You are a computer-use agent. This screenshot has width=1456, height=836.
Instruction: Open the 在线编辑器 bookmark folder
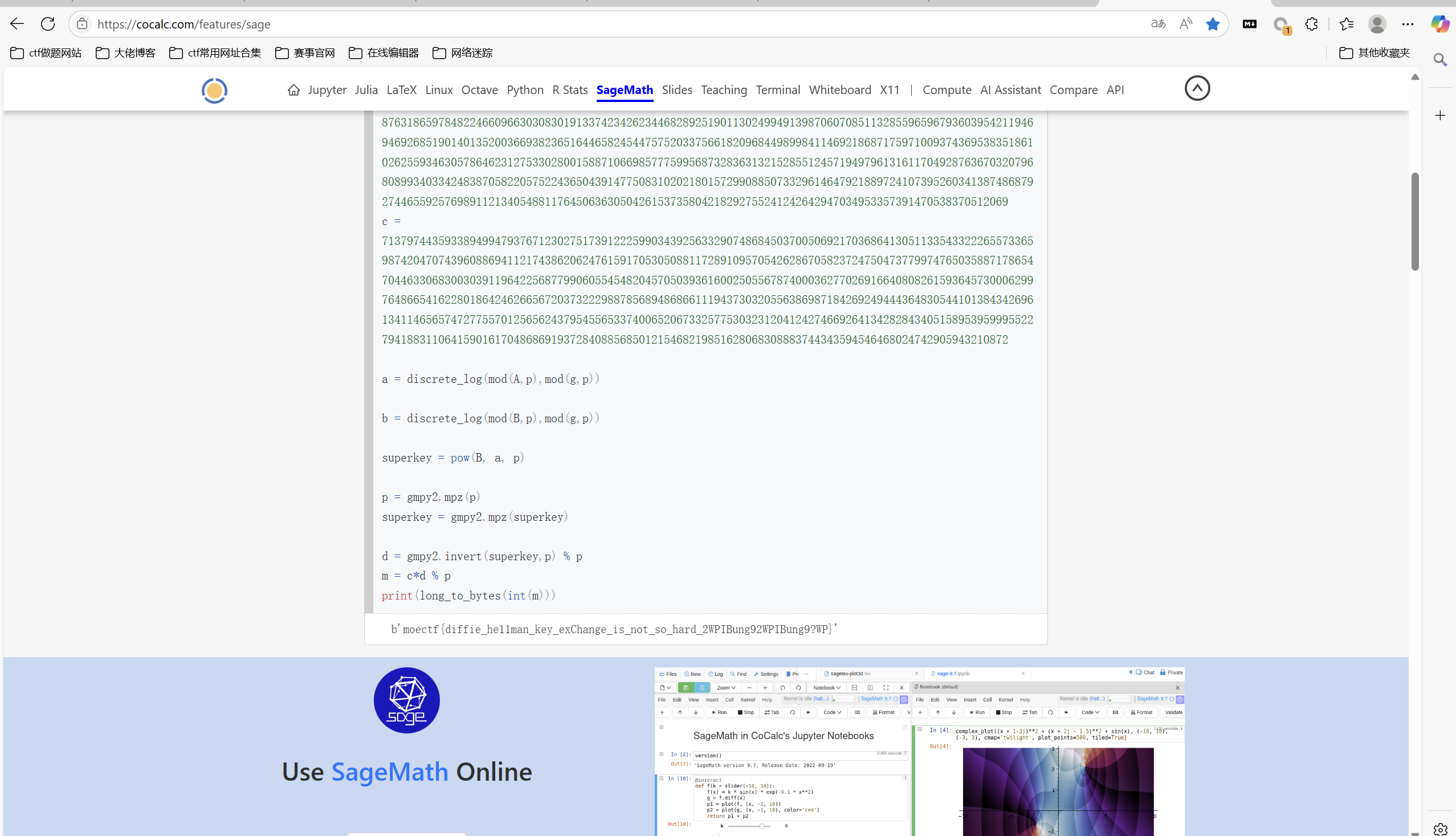(384, 53)
